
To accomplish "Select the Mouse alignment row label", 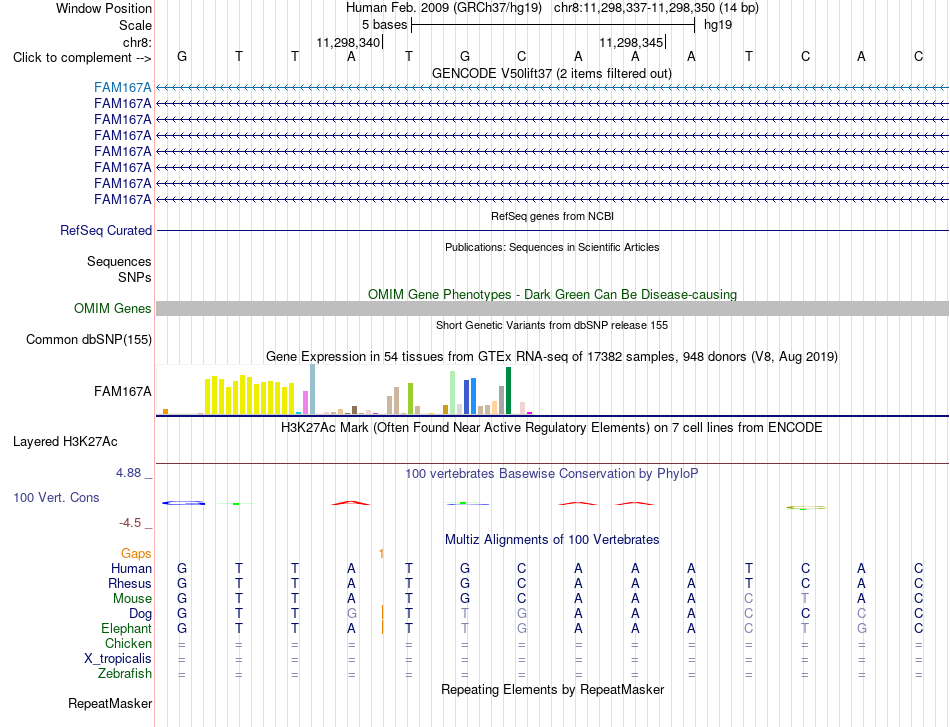I will pos(132,599).
